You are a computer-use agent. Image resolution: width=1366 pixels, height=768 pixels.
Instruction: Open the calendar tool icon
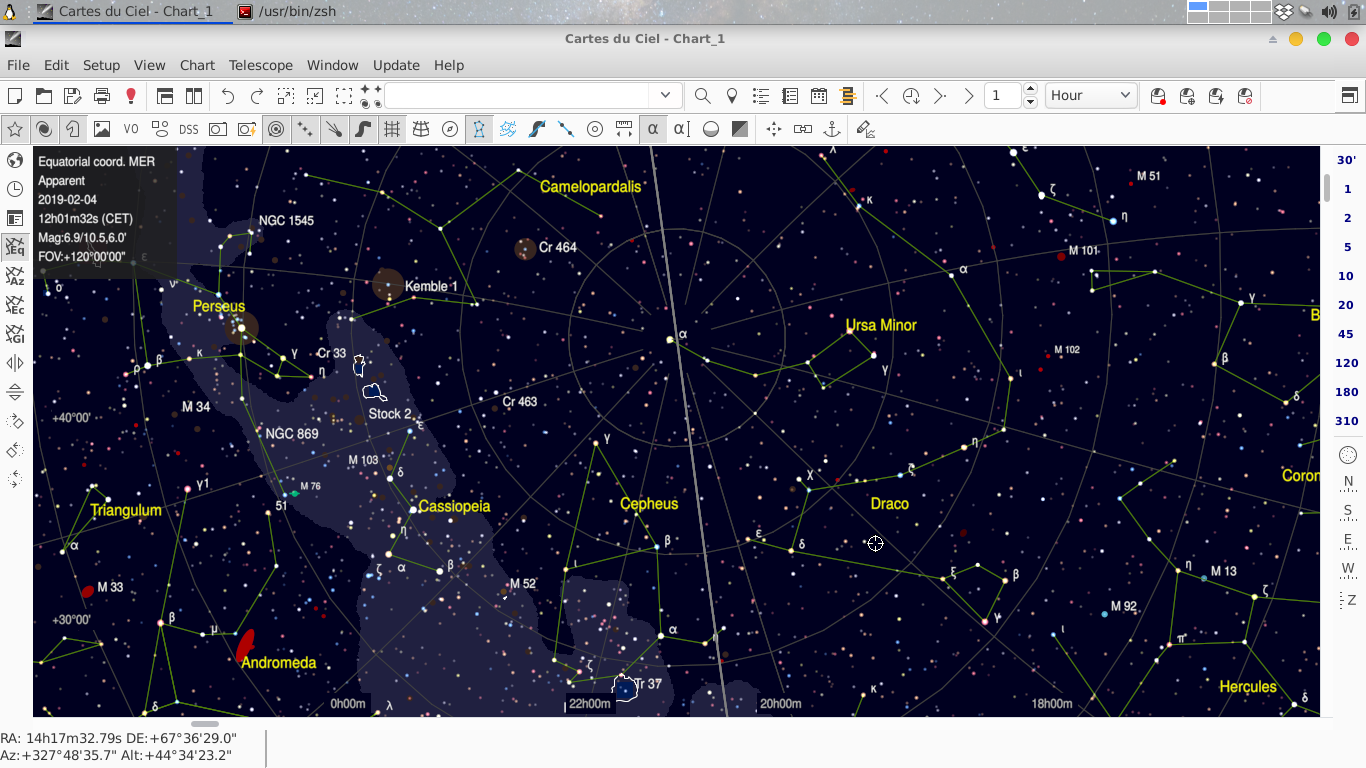(819, 96)
